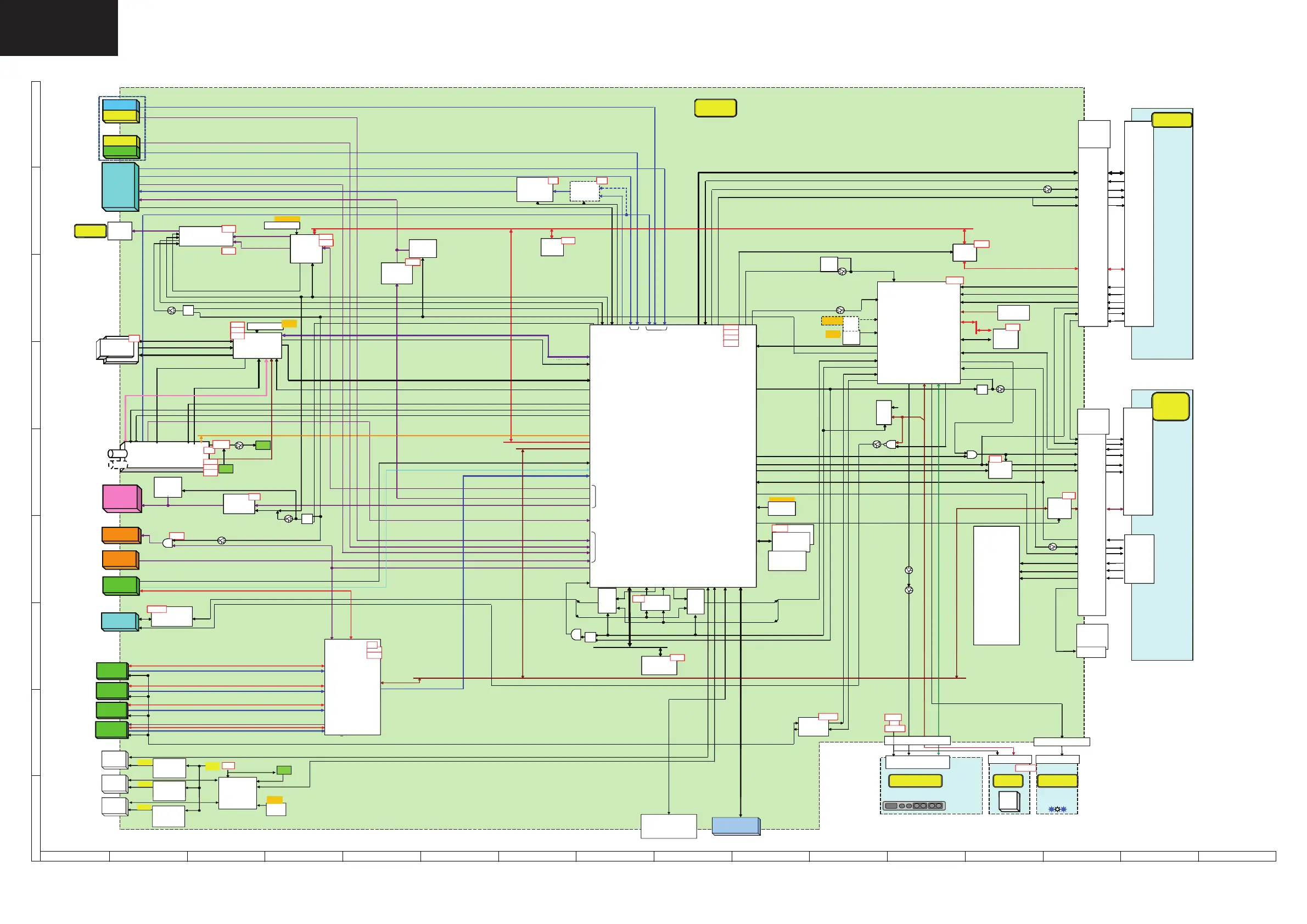Select the large teal 3D block at left
Image resolution: width=1307 pixels, height=924 pixels.
pyautogui.click(x=120, y=187)
